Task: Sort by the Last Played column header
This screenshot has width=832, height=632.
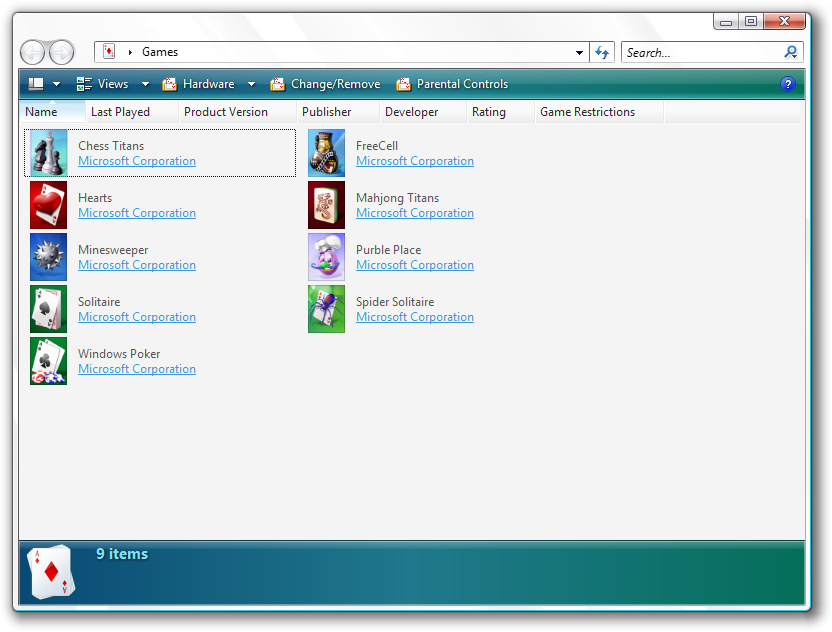Action: [121, 112]
